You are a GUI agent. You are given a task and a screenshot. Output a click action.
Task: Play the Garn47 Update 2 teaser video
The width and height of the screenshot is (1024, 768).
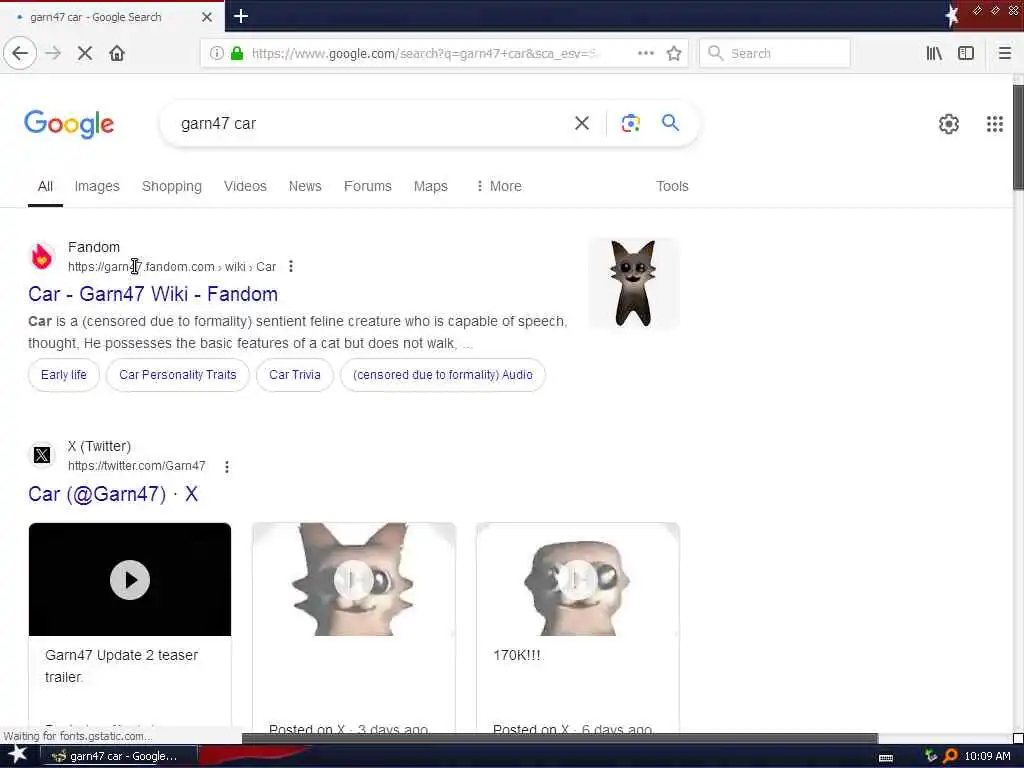point(130,579)
